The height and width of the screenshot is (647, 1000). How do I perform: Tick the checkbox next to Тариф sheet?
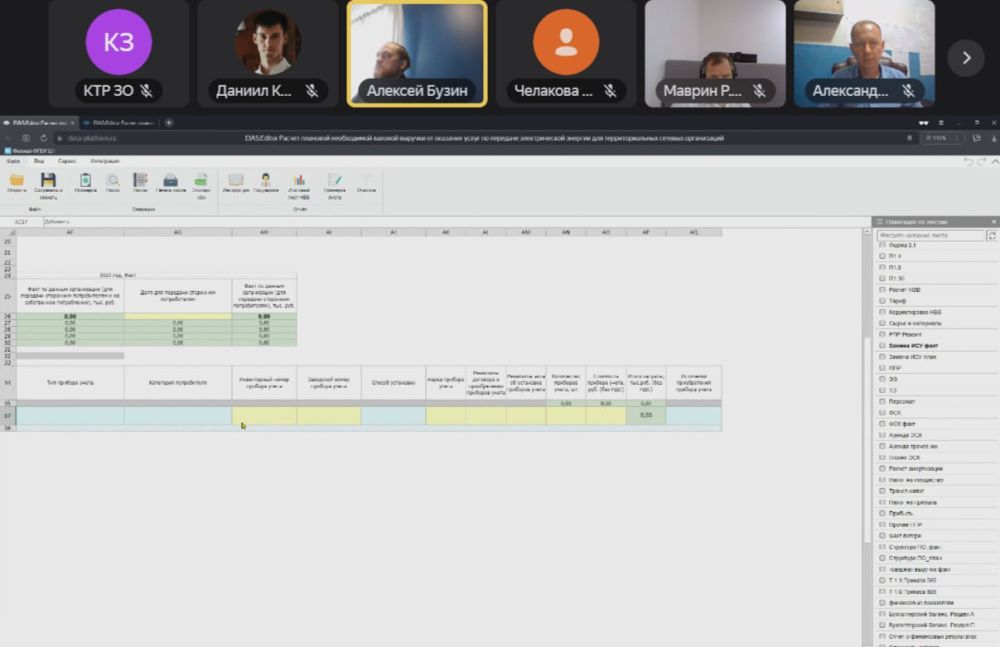point(881,301)
